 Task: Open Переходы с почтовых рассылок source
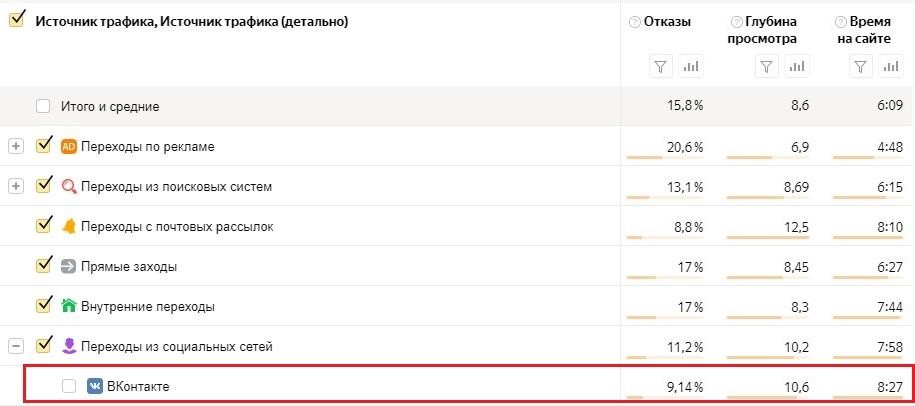(x=177, y=226)
